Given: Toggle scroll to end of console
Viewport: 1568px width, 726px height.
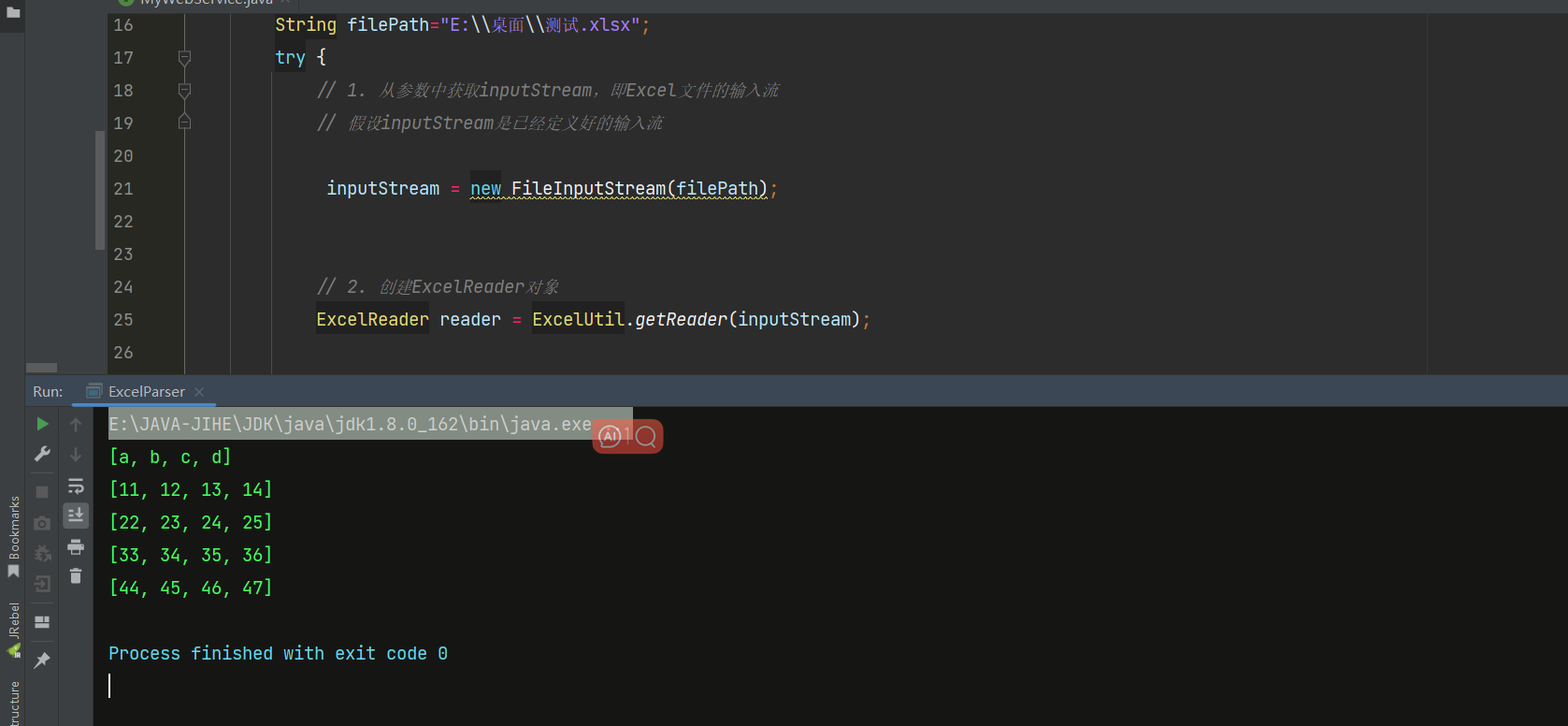Looking at the screenshot, I should pos(76,515).
